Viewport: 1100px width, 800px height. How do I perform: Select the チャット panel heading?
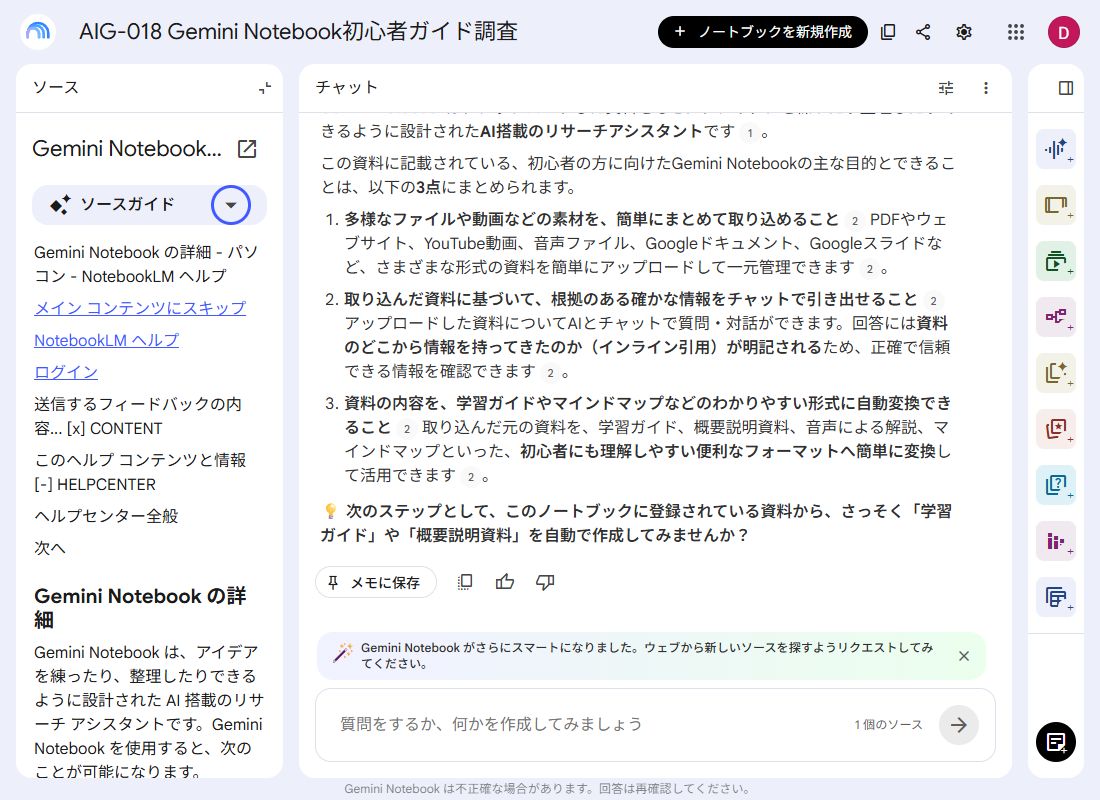point(347,88)
